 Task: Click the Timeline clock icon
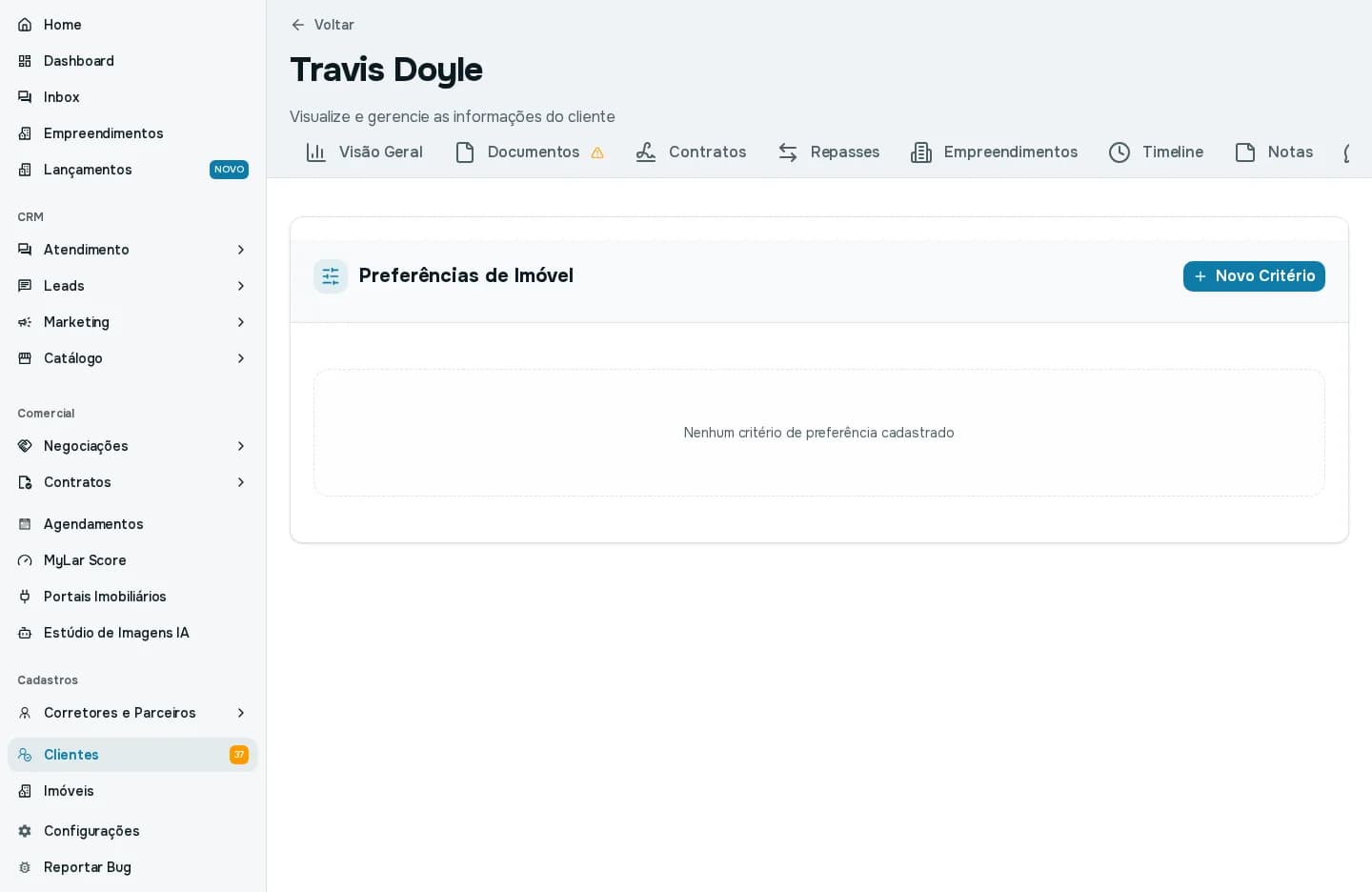coord(1120,152)
